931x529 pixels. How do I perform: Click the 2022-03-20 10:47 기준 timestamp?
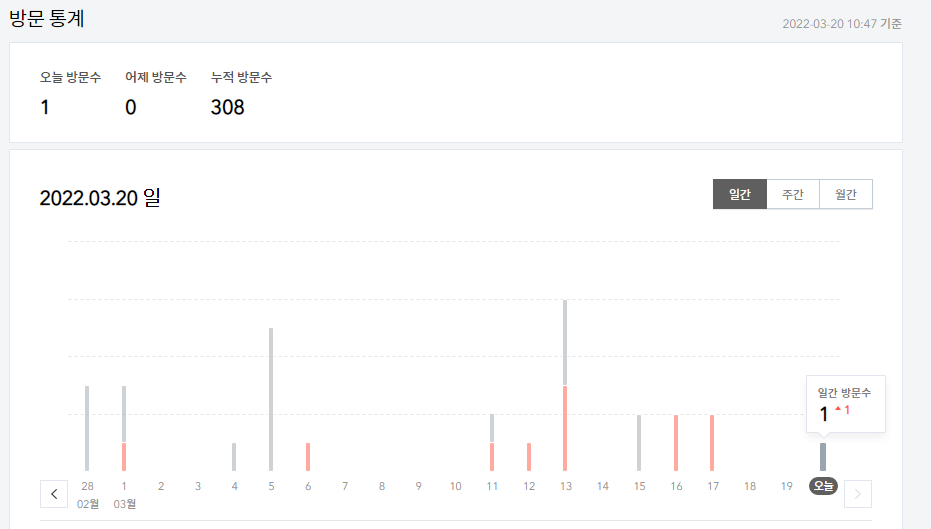point(842,24)
